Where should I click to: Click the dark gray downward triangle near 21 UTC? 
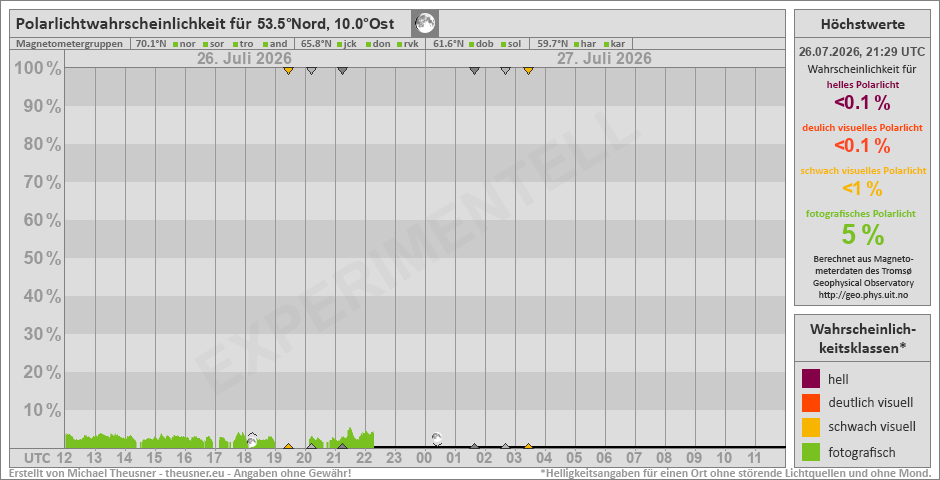(x=342, y=71)
